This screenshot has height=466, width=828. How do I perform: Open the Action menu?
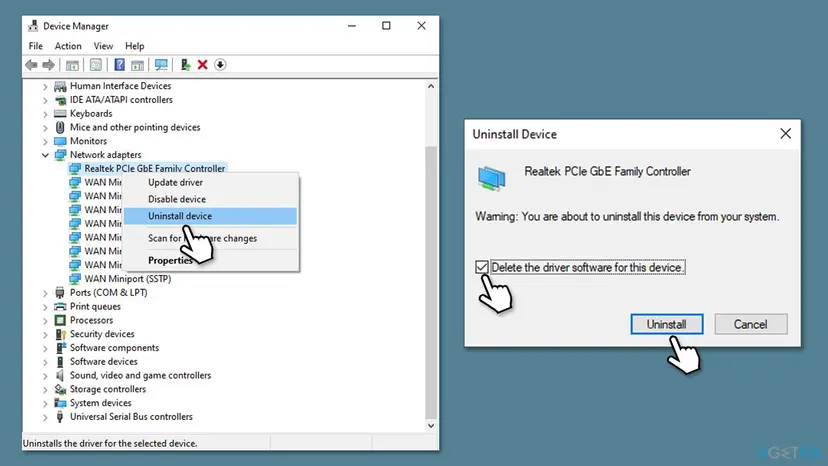(x=68, y=46)
